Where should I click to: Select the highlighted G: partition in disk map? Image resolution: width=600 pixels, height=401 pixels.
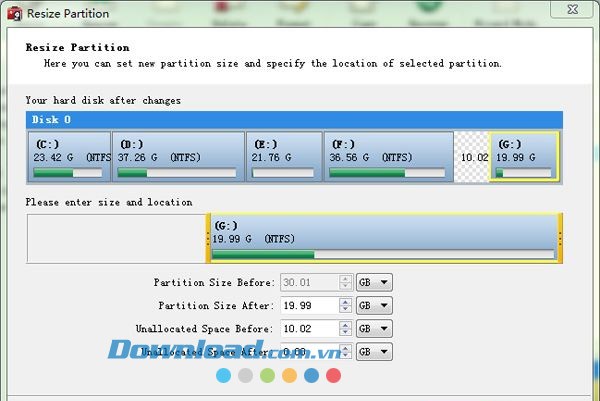click(524, 157)
